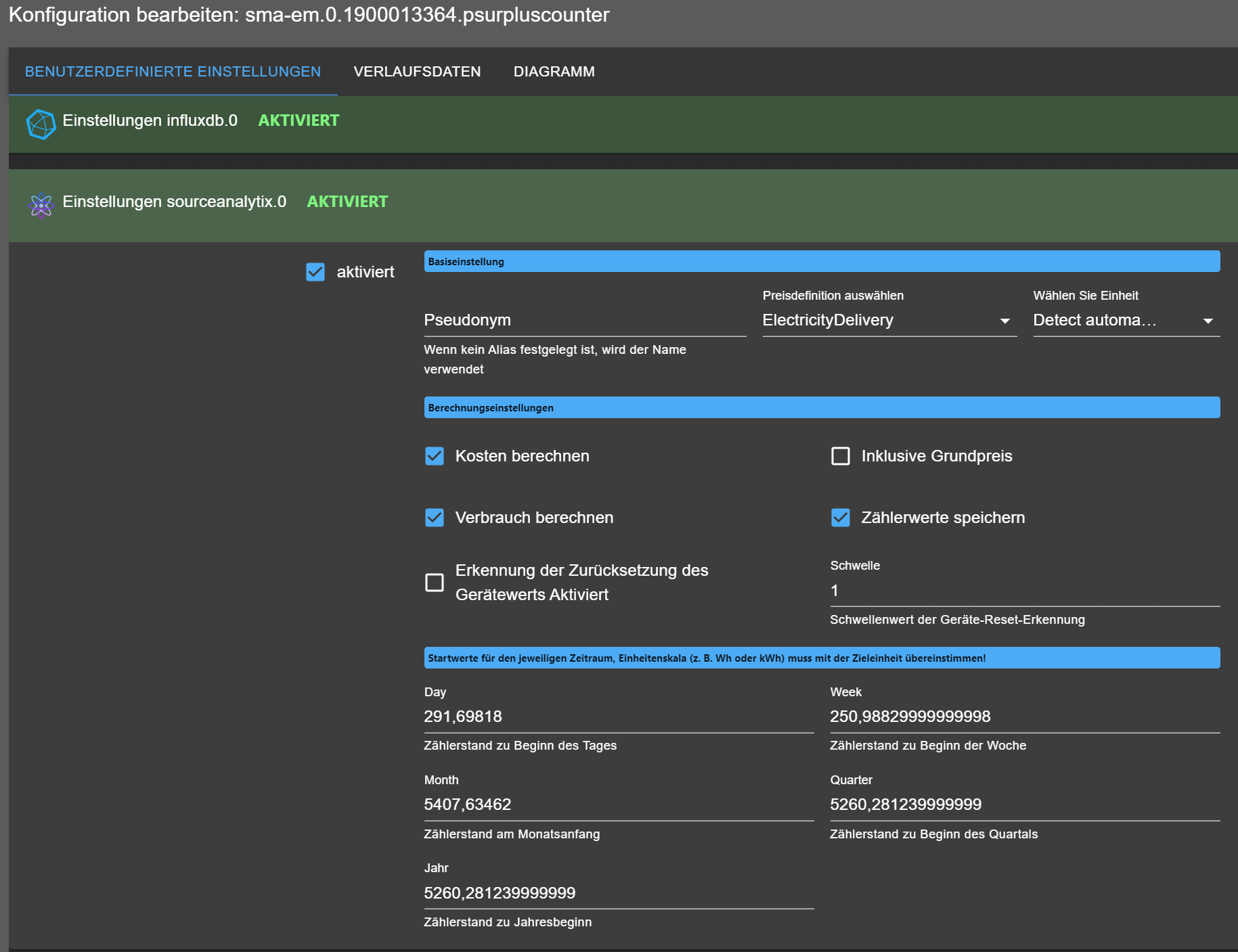Click the Schwellenwert der Geräte-Reset-Erkennung hint
This screenshot has height=952, width=1238.
tap(957, 620)
